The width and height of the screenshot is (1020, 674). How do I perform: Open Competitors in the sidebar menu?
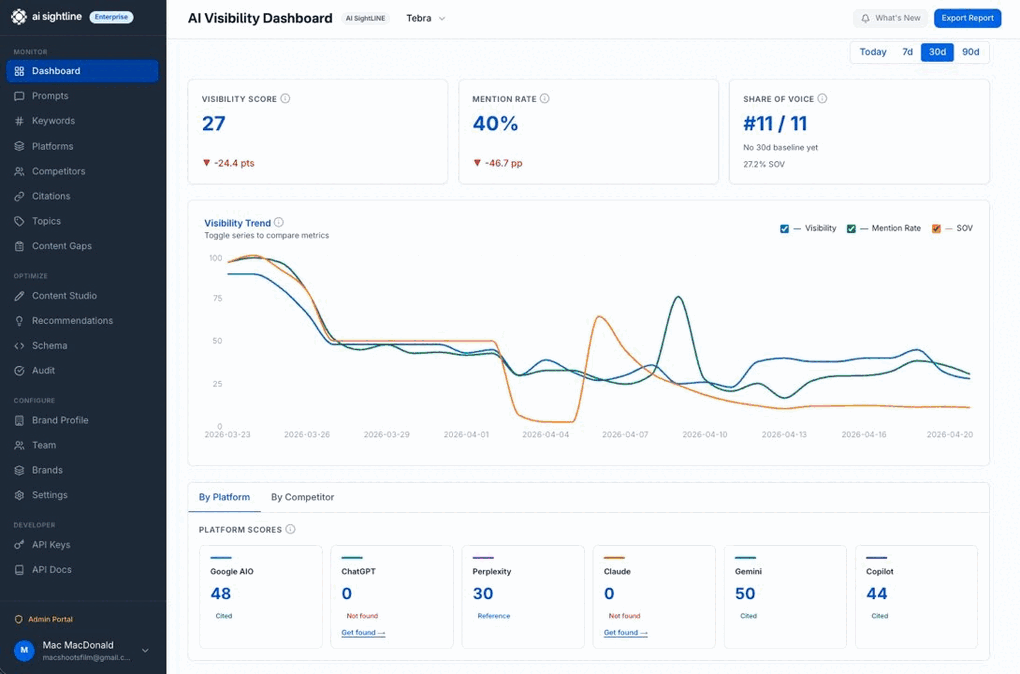tap(58, 171)
